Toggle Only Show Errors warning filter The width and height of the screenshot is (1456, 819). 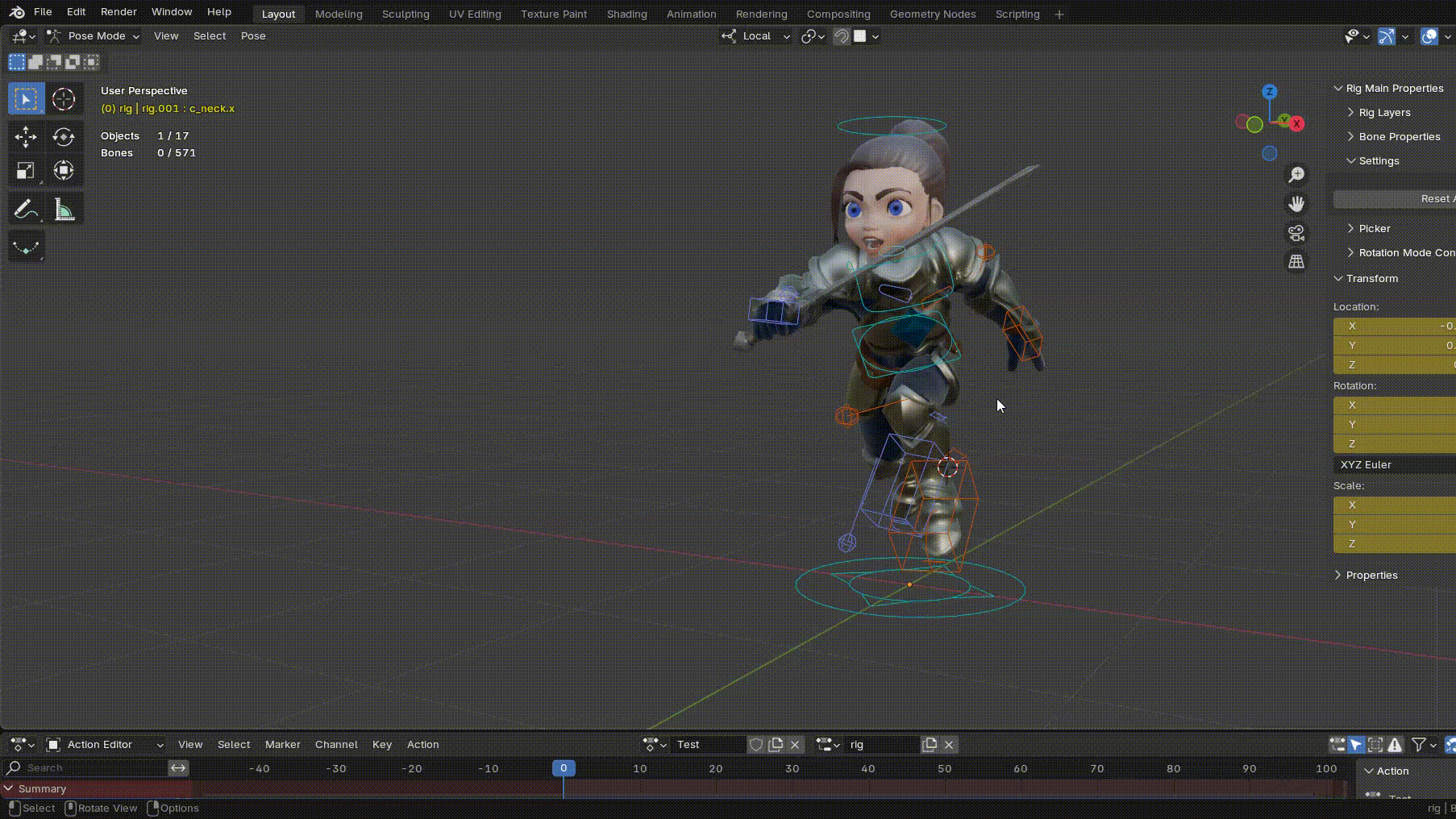point(1395,745)
